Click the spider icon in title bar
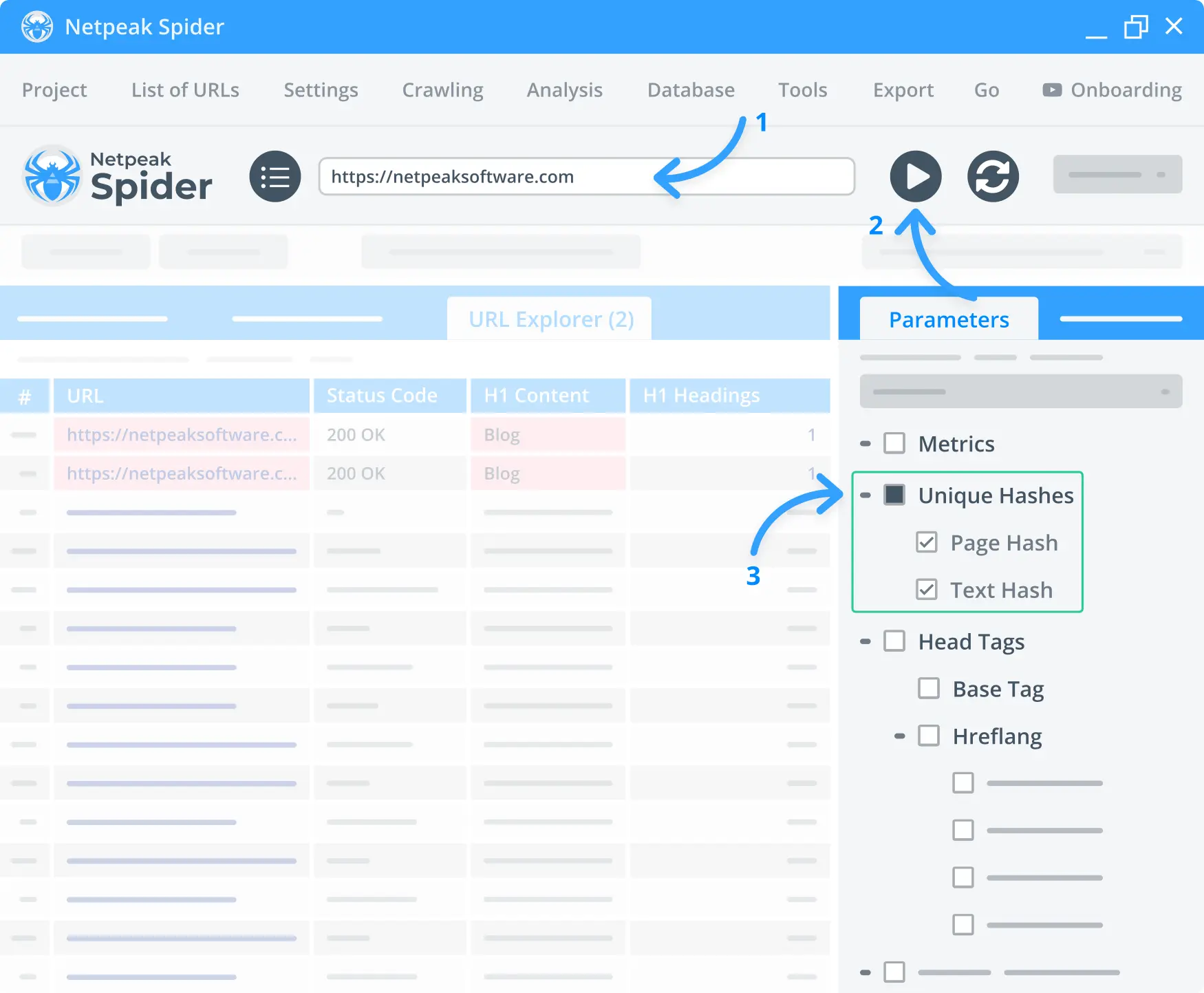This screenshot has height=993, width=1204. (37, 27)
